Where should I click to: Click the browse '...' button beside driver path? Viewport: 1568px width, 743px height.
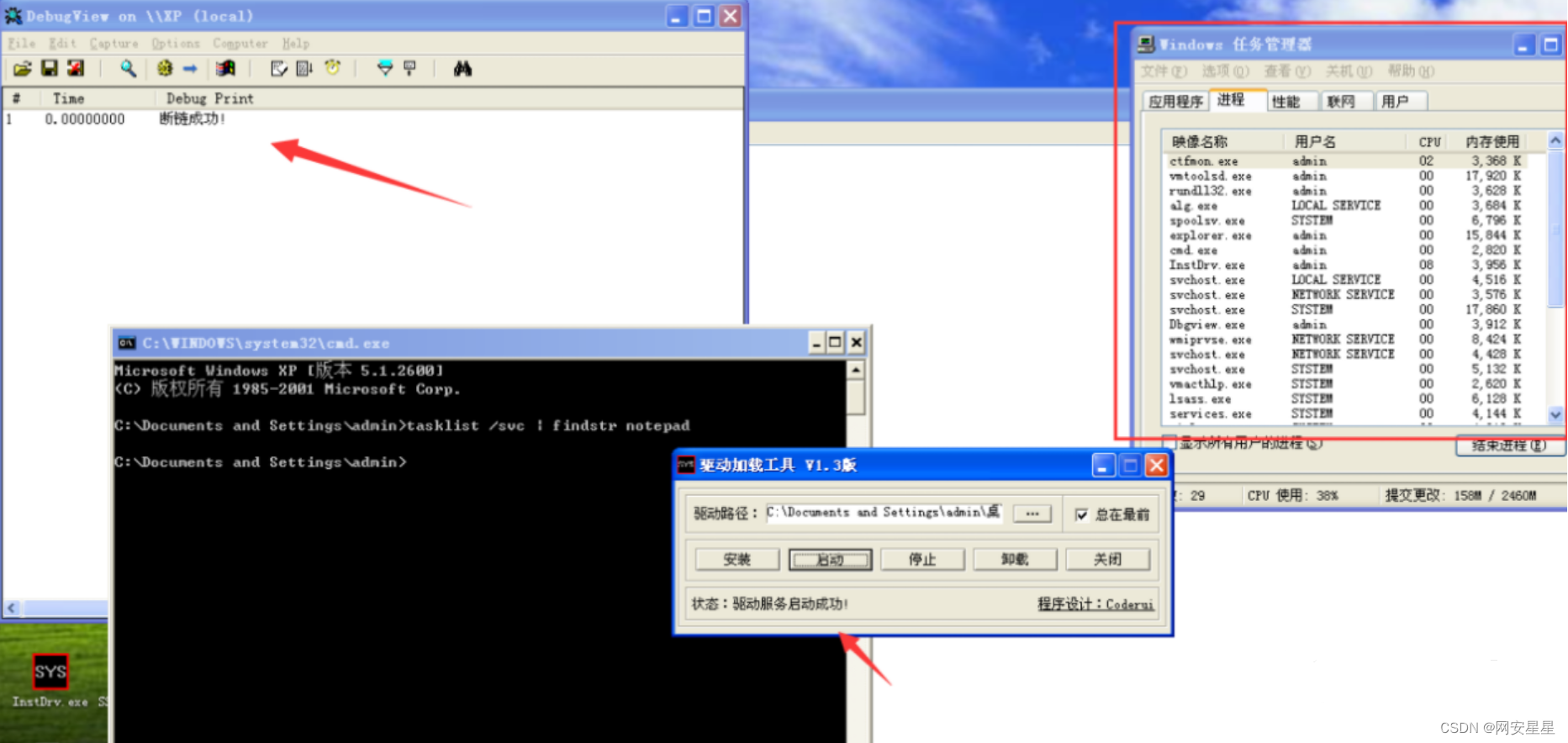click(x=1032, y=514)
